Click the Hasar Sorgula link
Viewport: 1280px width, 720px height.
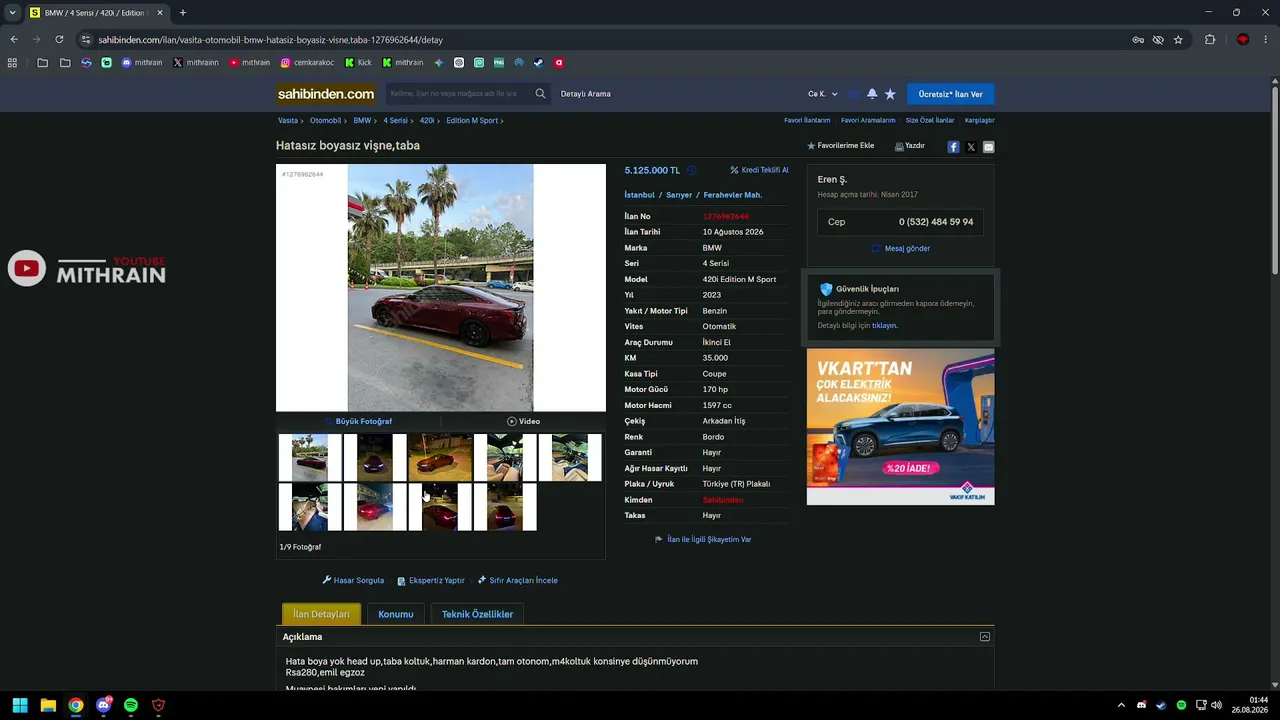pos(353,580)
